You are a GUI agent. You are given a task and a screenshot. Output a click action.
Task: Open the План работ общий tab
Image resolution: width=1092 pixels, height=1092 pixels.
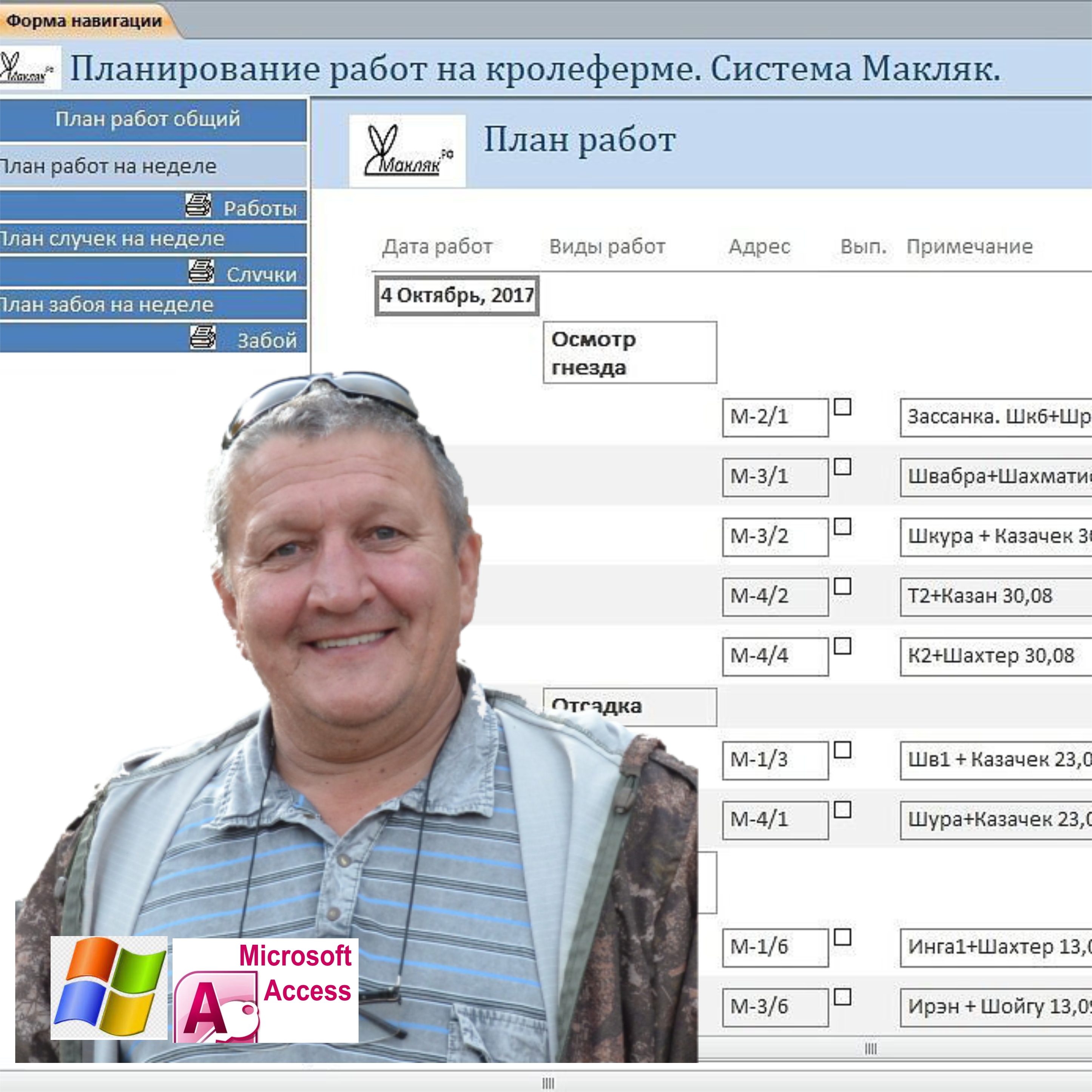148,119
